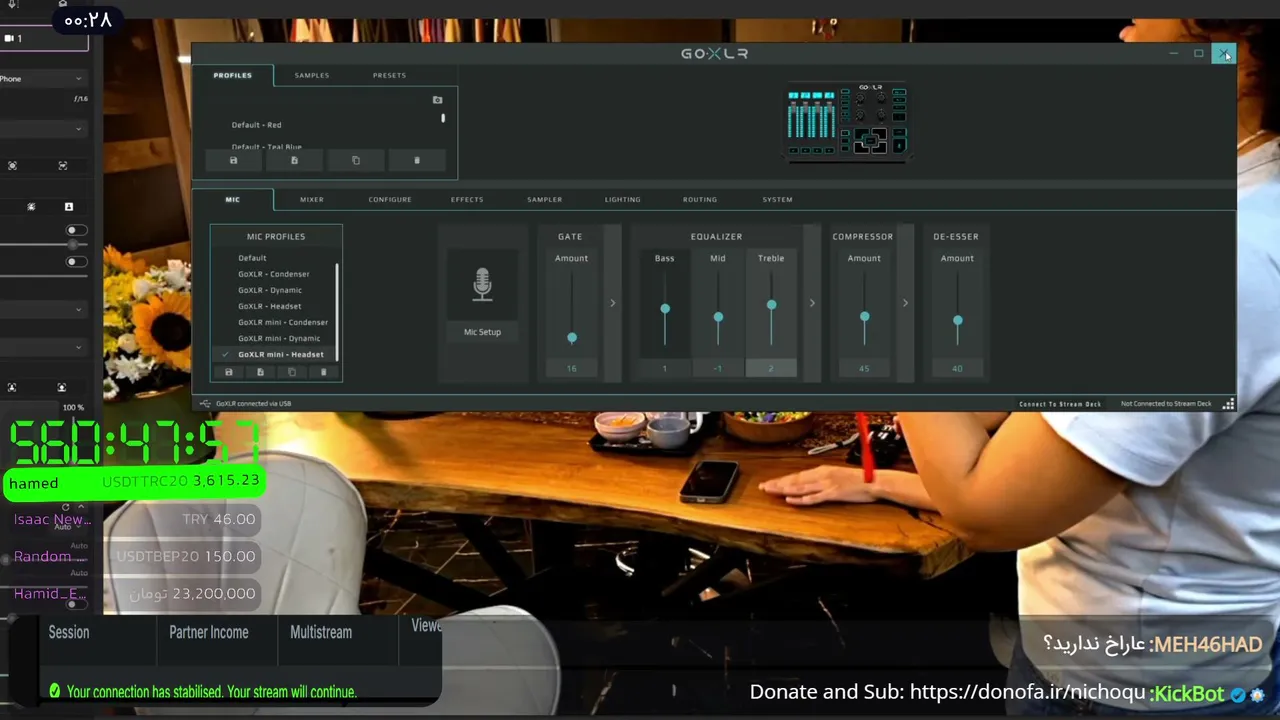
Task: Toggle the lower switch in the left panel
Action: (76, 262)
